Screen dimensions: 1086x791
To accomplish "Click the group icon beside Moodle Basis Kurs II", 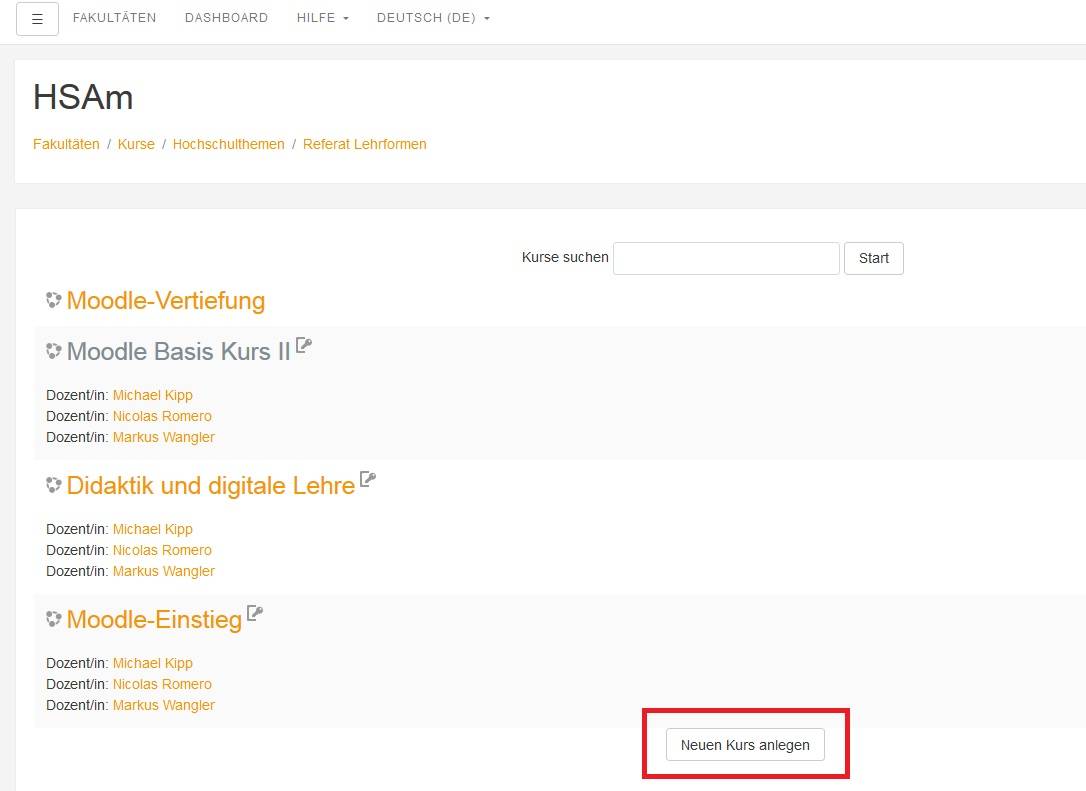I will (x=53, y=350).
